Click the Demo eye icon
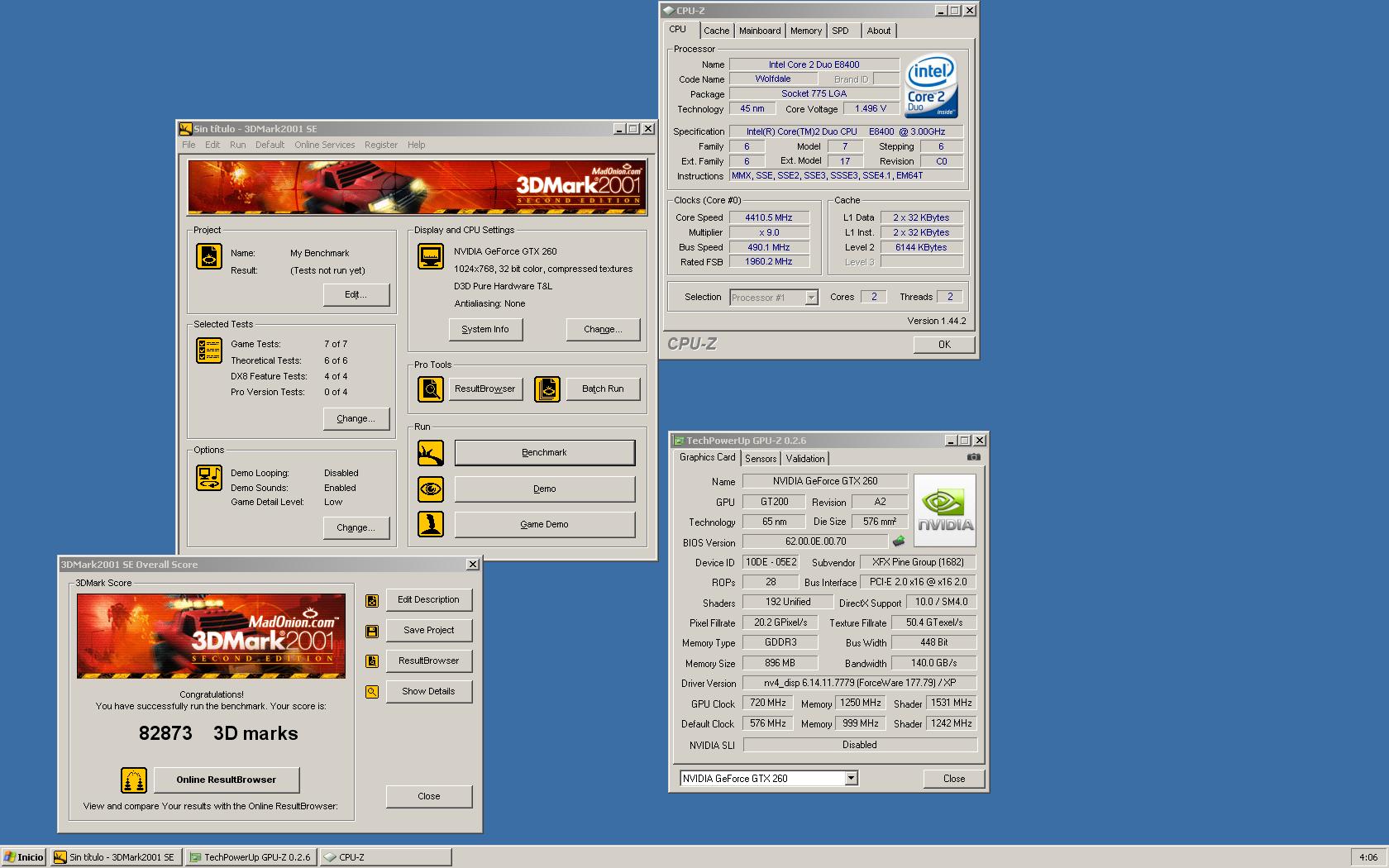Screen dimensions: 1389x868 (x=430, y=489)
